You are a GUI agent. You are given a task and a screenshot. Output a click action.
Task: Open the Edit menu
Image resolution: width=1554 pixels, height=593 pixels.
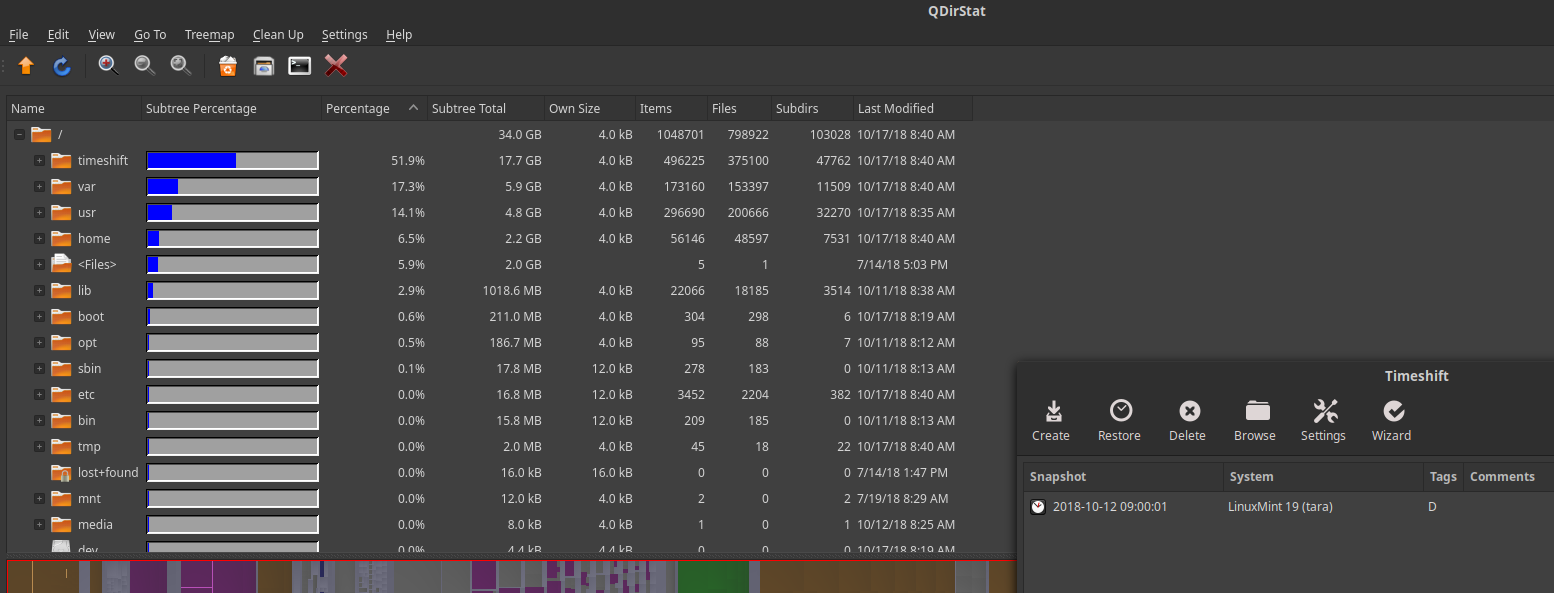coord(58,34)
